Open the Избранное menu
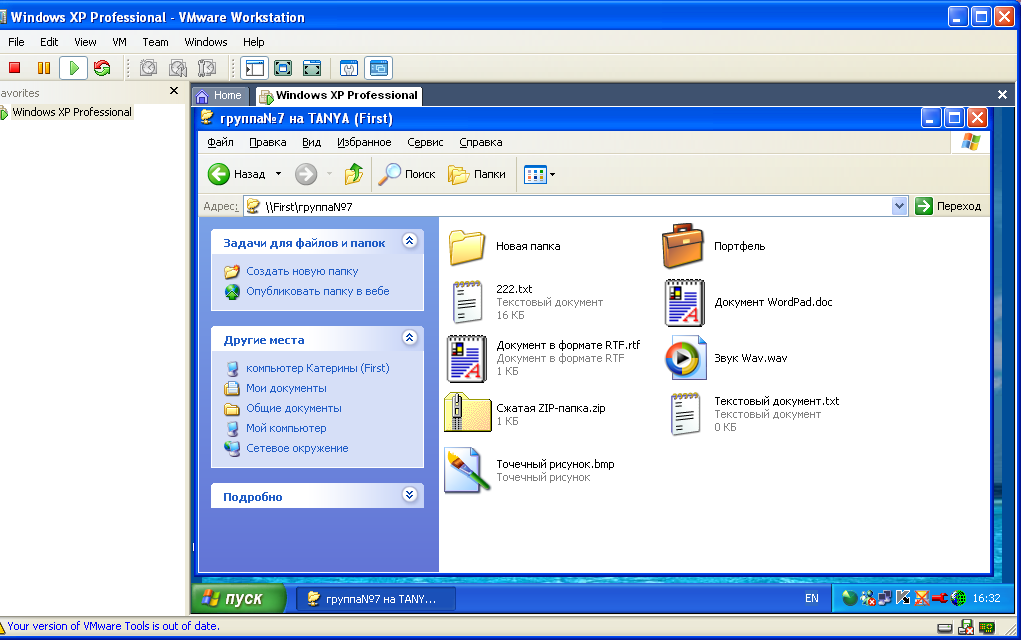Viewport: 1021px width, 640px height. click(x=364, y=142)
